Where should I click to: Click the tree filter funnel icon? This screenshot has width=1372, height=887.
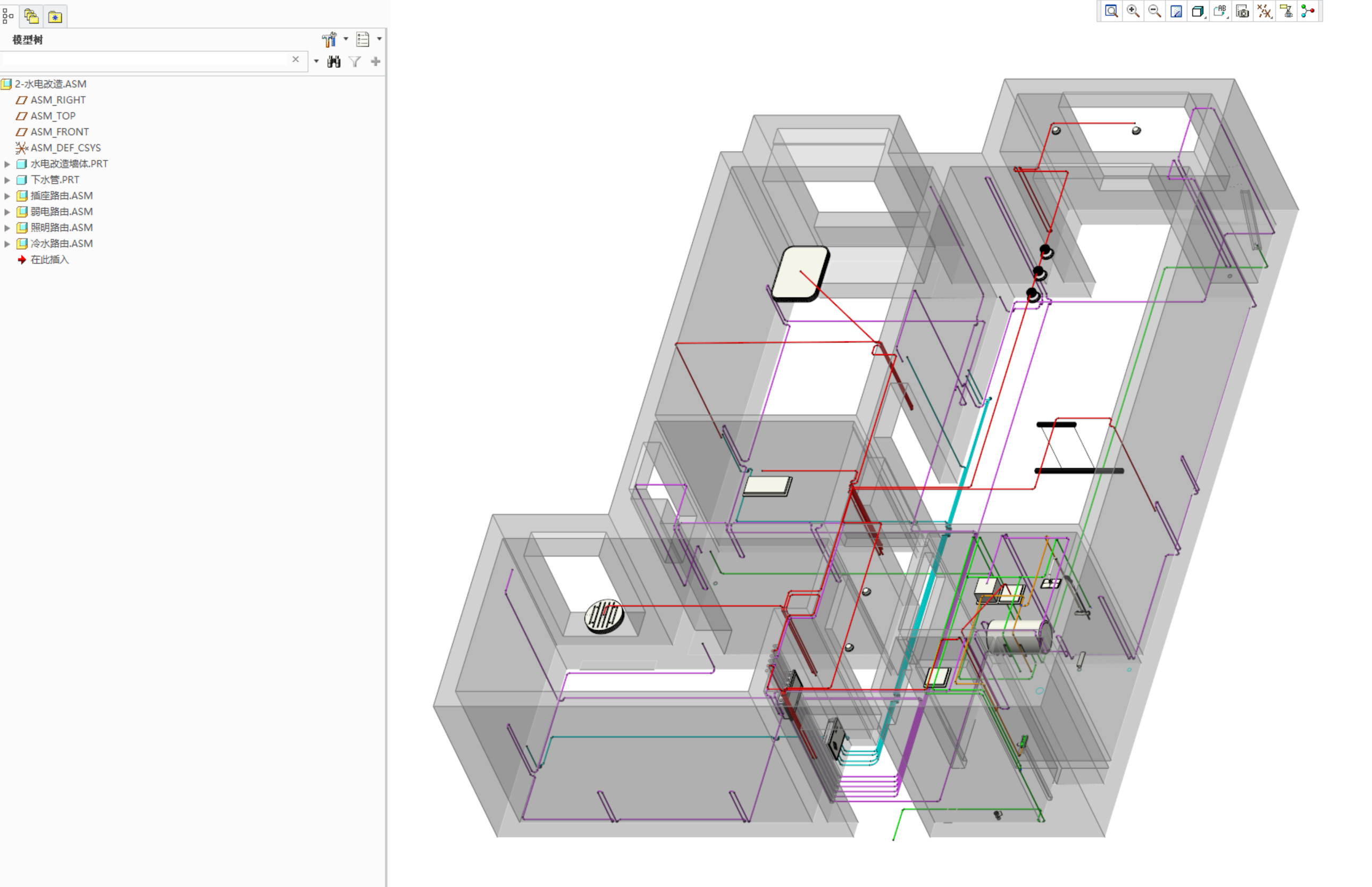pos(355,61)
